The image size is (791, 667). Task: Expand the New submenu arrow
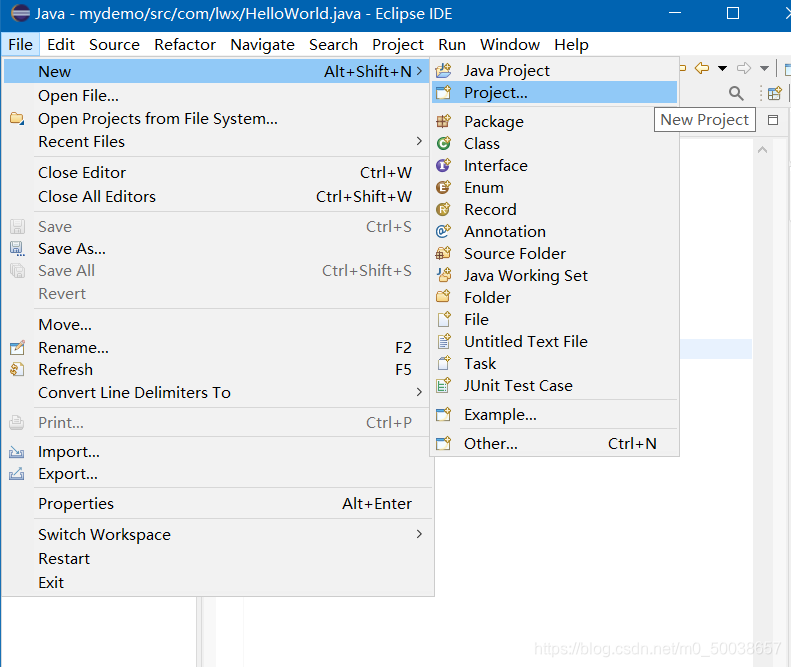[x=419, y=71]
